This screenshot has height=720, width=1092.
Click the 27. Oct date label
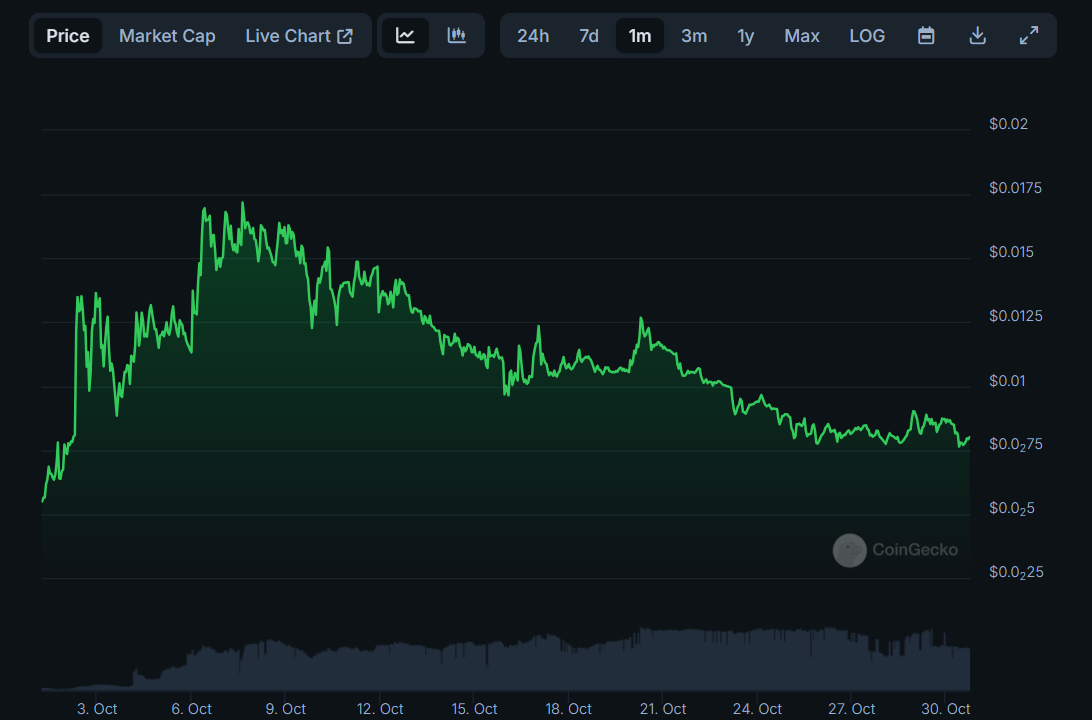[852, 709]
